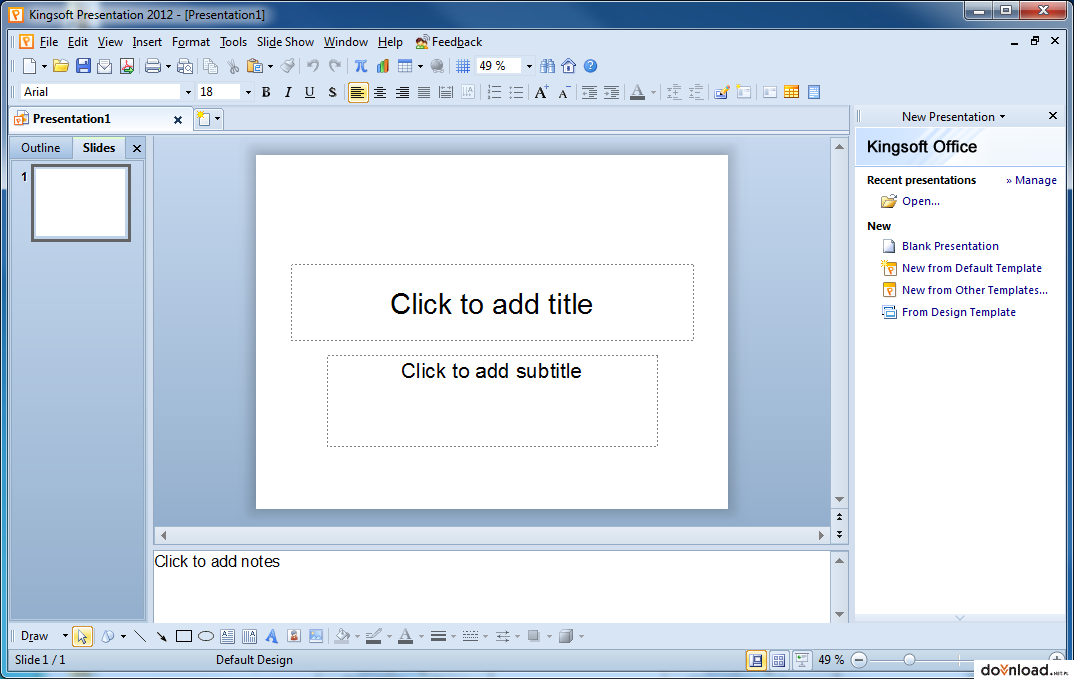
Task: Decrease font size with the A- icon
Action: coord(564,92)
